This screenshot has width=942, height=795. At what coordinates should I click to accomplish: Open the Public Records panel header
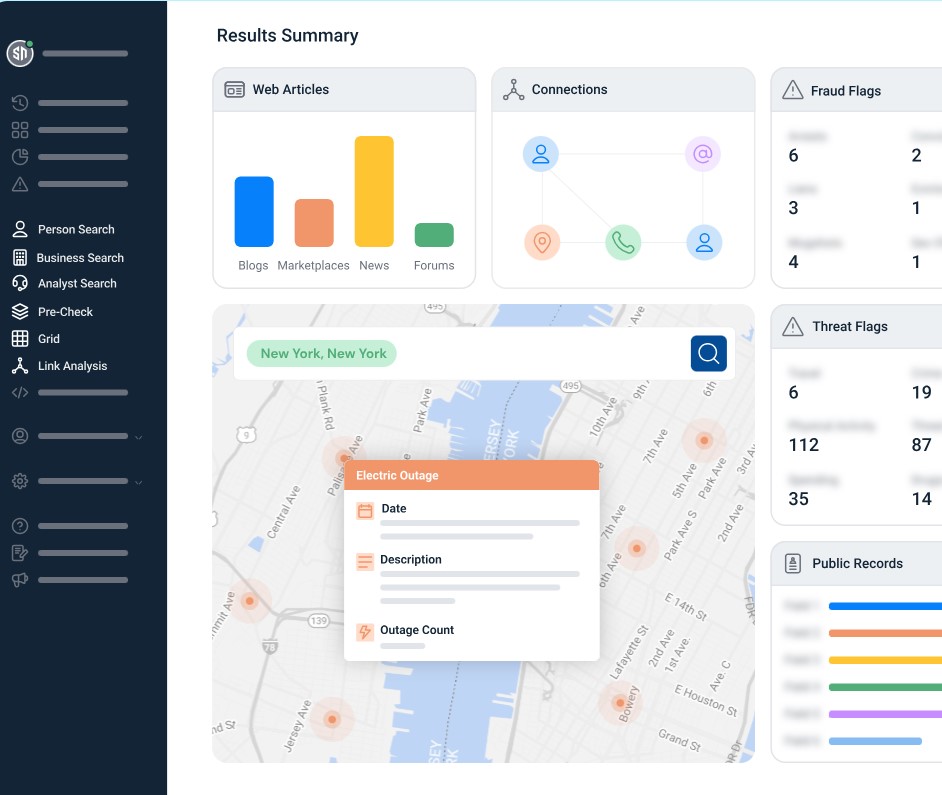[856, 564]
